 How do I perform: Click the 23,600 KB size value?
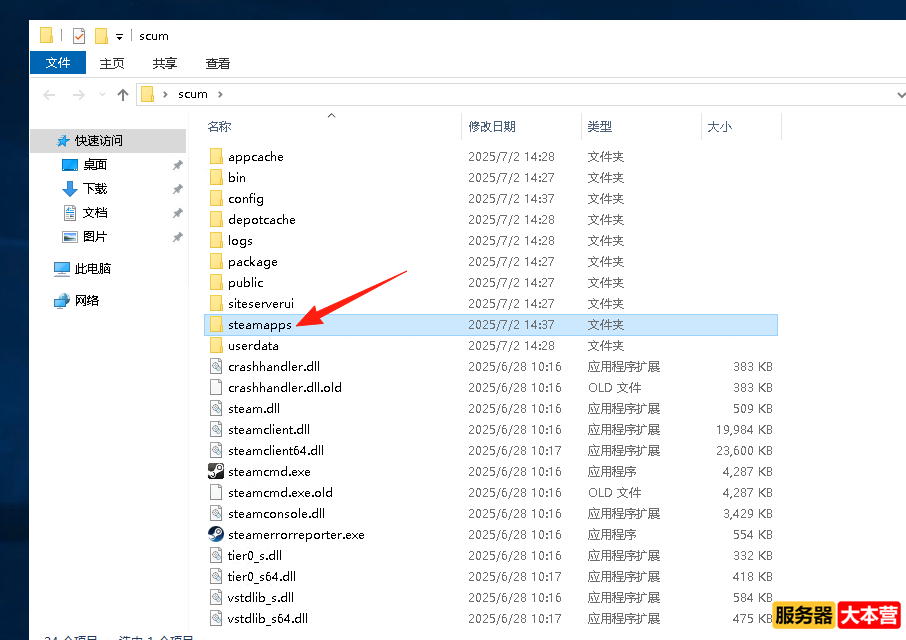(744, 451)
